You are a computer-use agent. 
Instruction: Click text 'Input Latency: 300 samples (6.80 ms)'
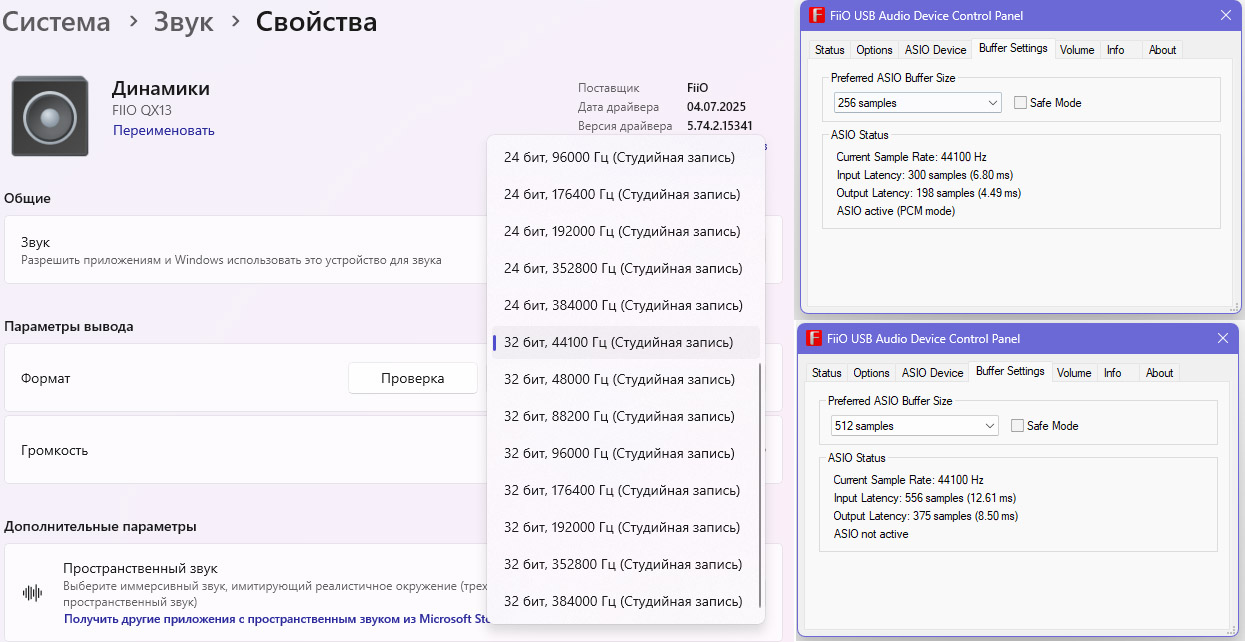[925, 175]
